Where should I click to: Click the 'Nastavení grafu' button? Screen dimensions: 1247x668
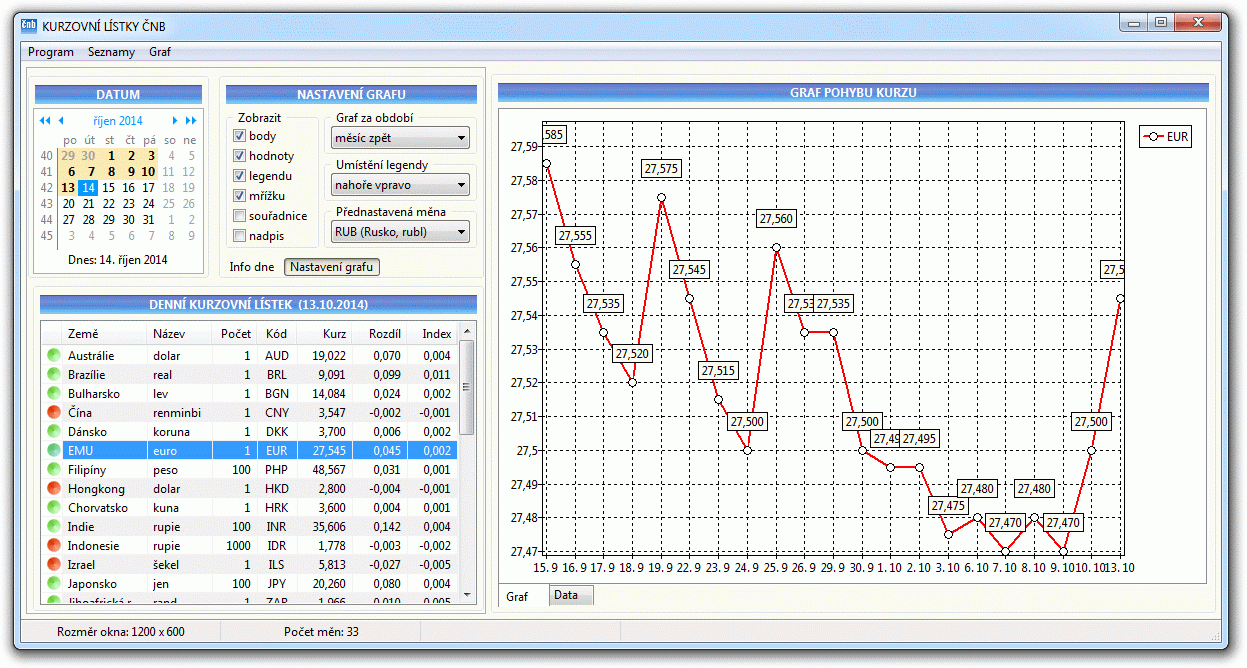pyautogui.click(x=332, y=267)
